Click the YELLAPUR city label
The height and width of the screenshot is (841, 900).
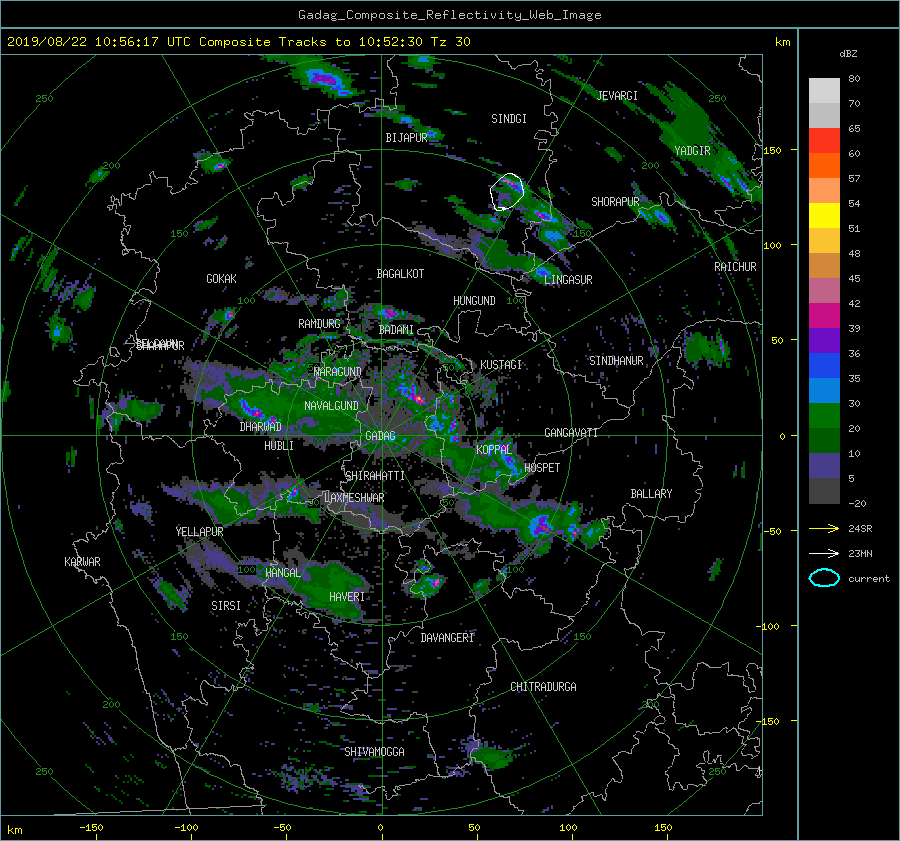(199, 532)
